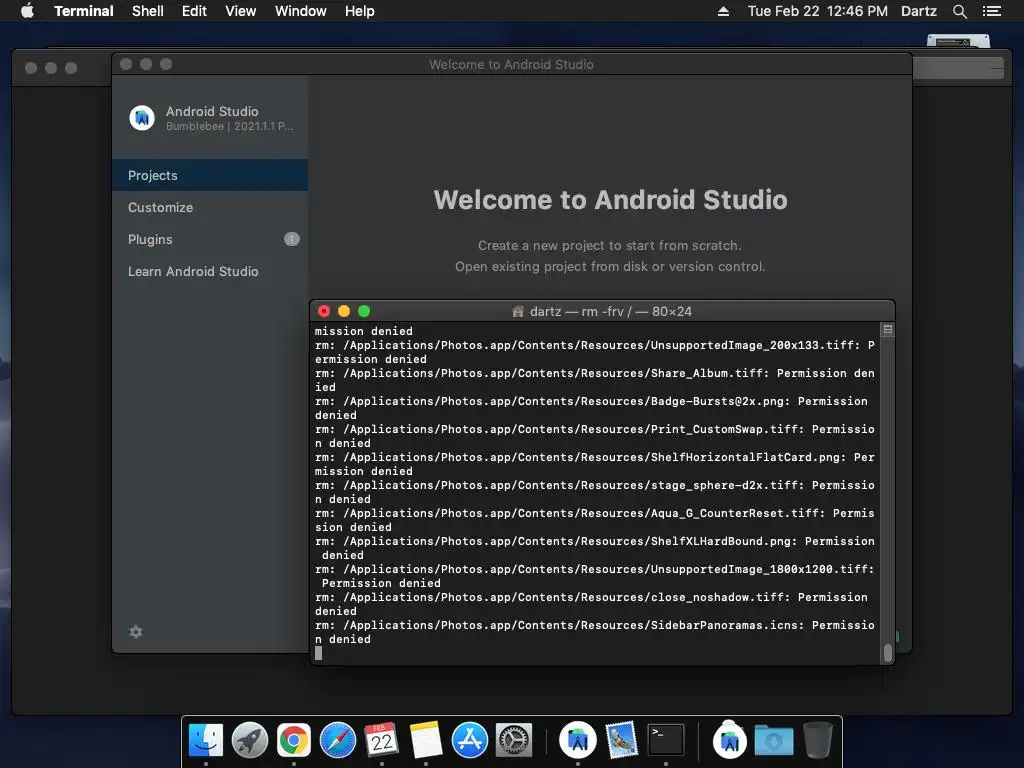Open Calendar showing Feb 22 in Dock

(x=381, y=741)
